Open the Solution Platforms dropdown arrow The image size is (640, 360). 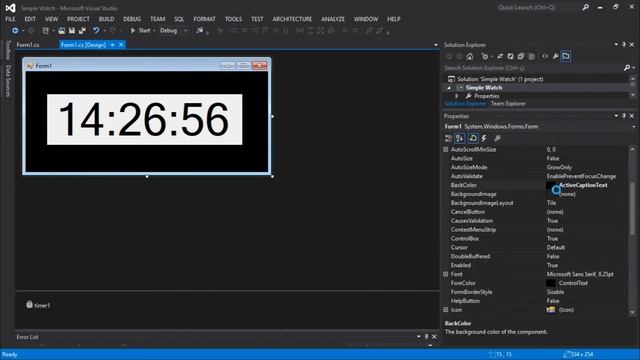[186, 31]
